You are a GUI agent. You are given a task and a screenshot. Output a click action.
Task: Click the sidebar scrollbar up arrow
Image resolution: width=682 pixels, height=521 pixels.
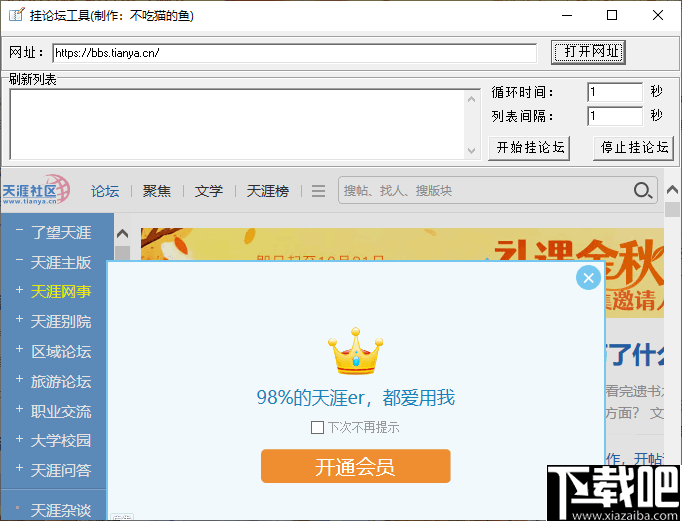pos(122,234)
